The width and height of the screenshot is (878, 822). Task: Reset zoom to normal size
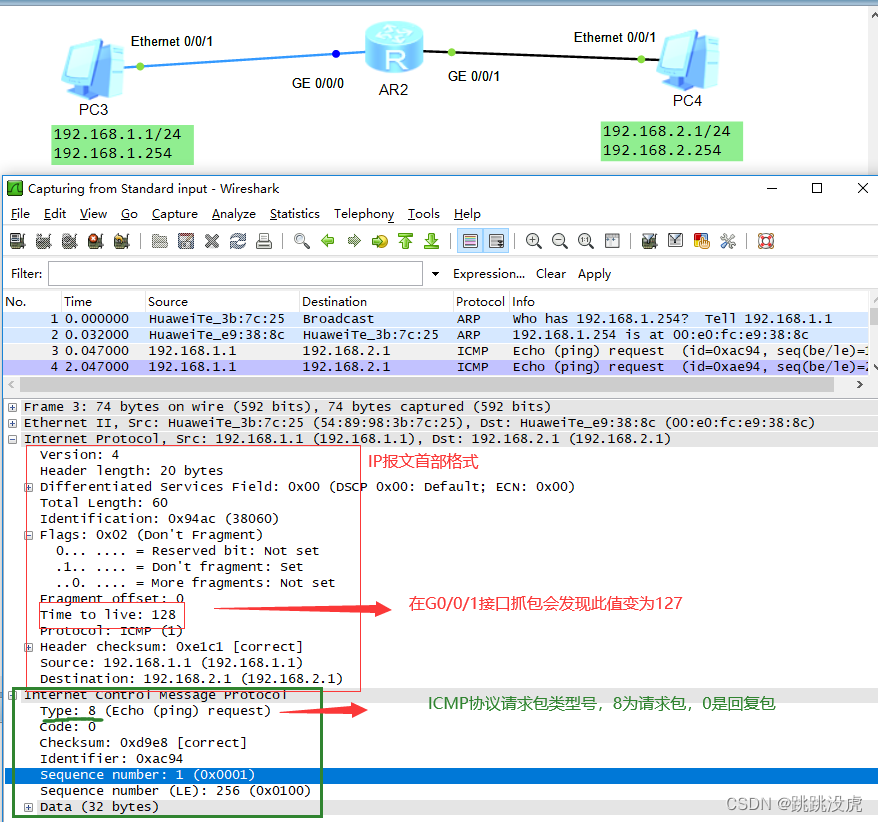click(586, 241)
